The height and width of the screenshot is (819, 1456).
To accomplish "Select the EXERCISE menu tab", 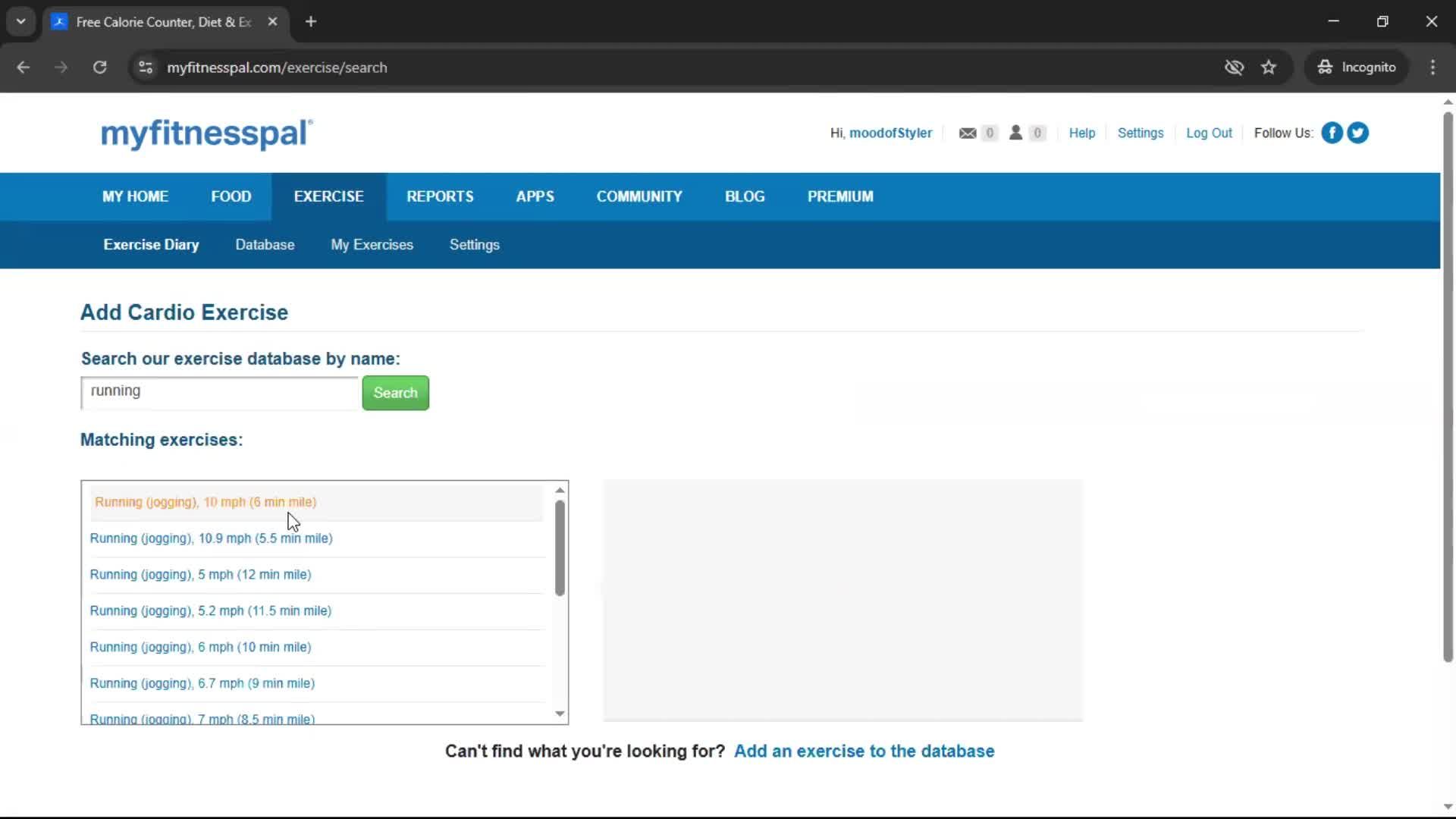I will click(328, 196).
